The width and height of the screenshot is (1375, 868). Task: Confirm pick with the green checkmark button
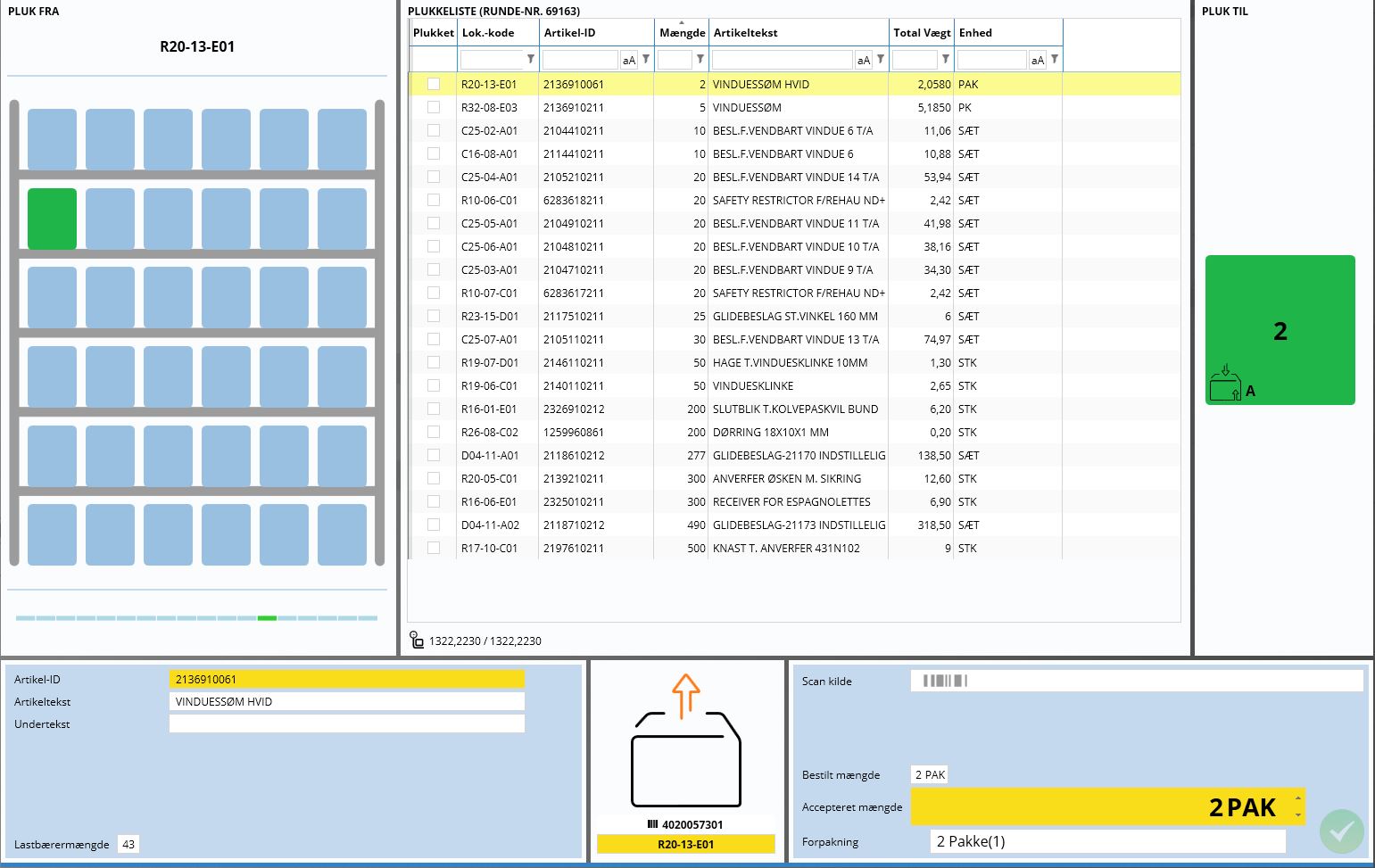point(1341,831)
